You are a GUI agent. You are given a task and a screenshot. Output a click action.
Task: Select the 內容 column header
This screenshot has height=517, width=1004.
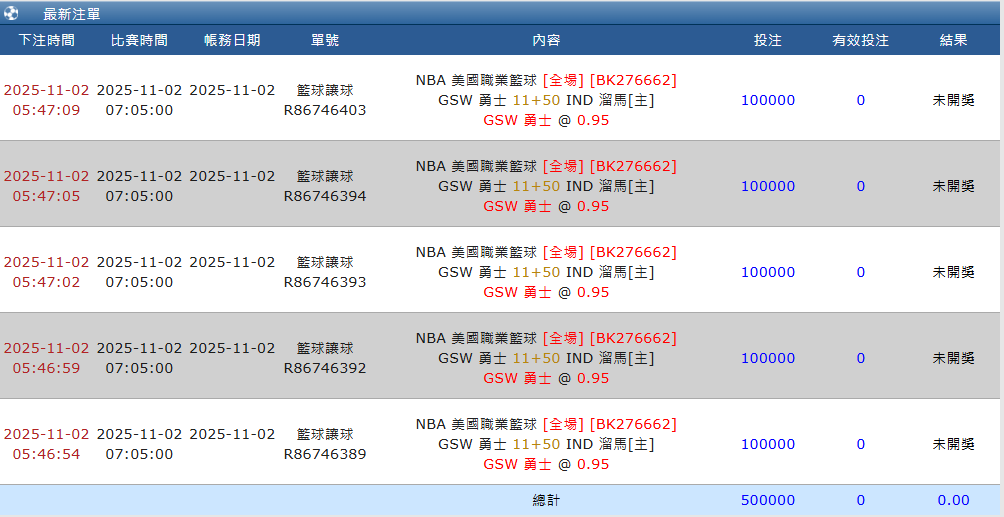point(546,40)
